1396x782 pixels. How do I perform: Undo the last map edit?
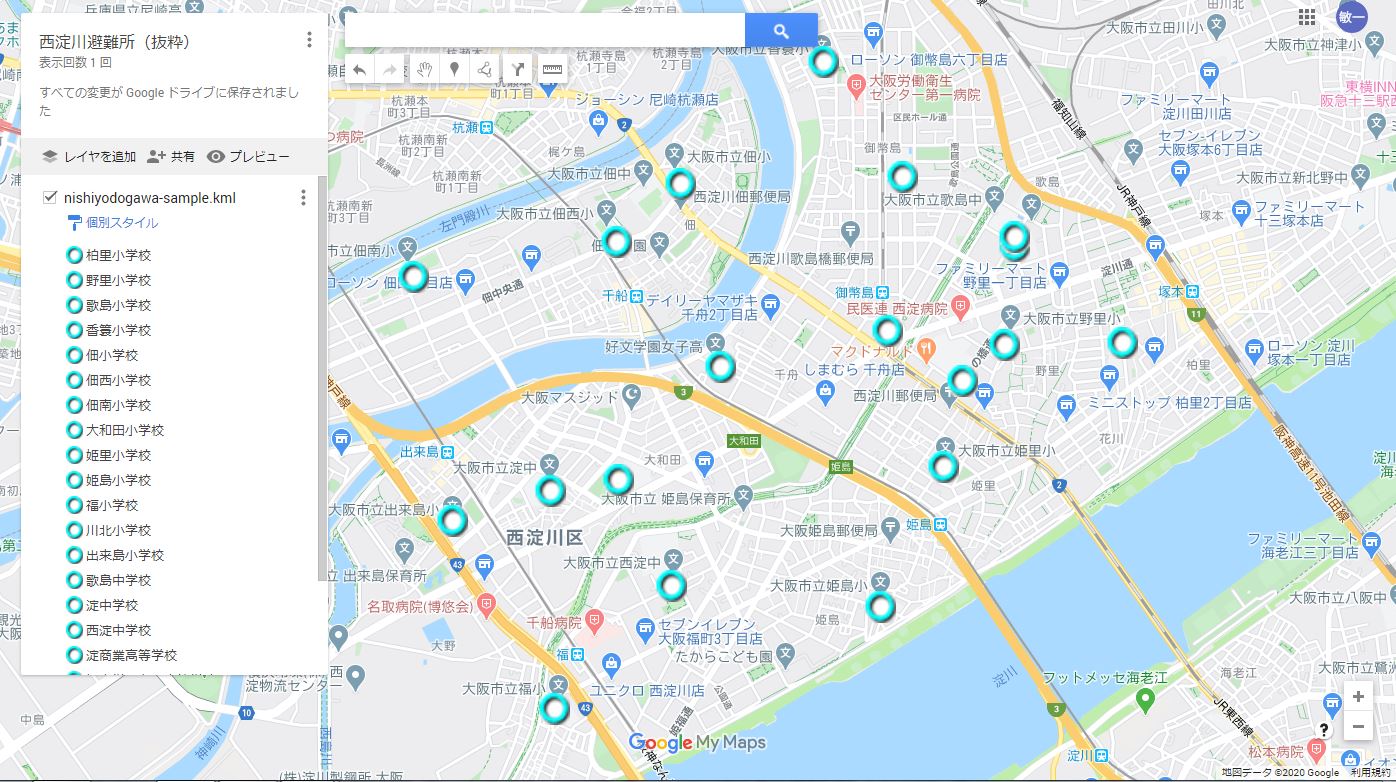(x=359, y=69)
